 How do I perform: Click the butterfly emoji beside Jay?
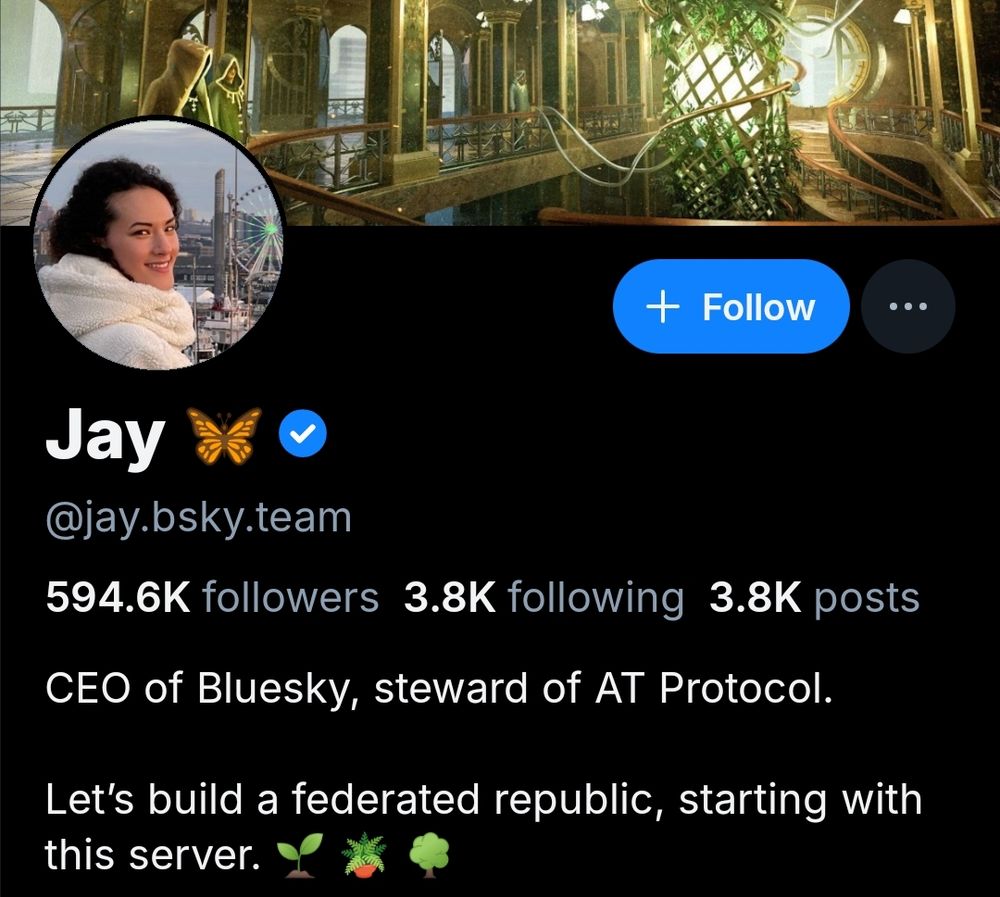(x=223, y=435)
